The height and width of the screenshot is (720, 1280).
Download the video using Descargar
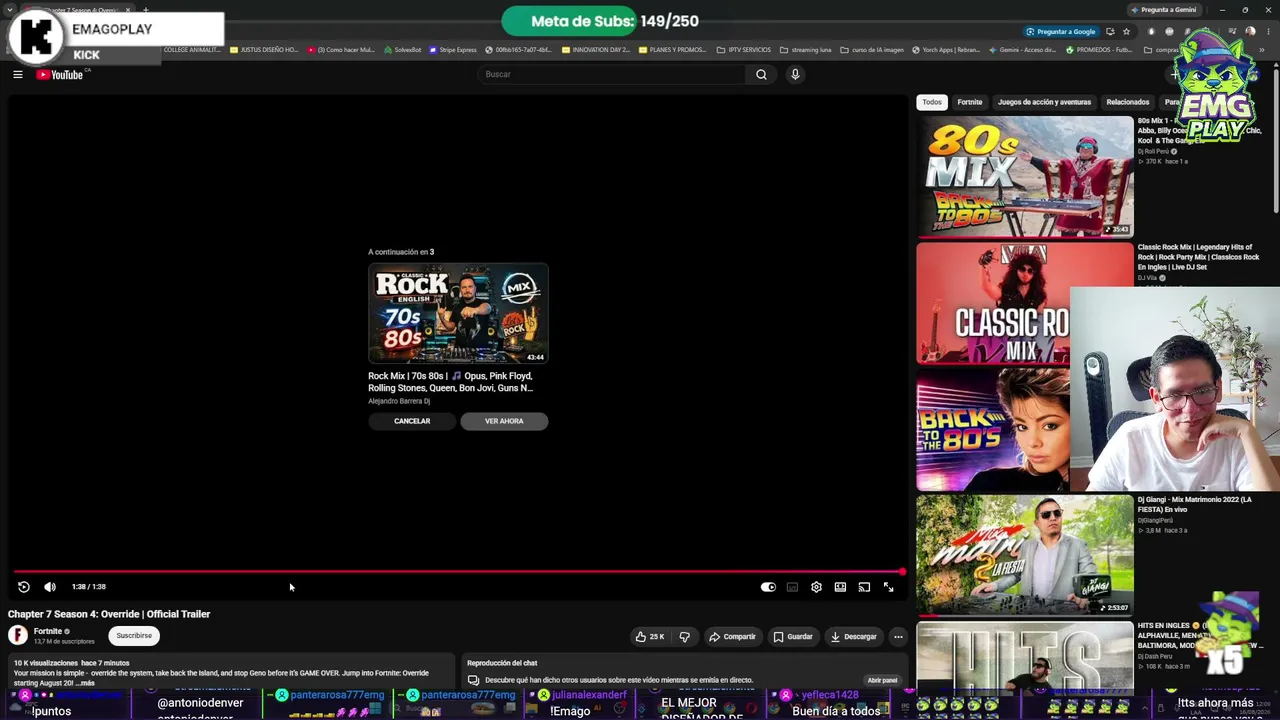[x=853, y=636]
